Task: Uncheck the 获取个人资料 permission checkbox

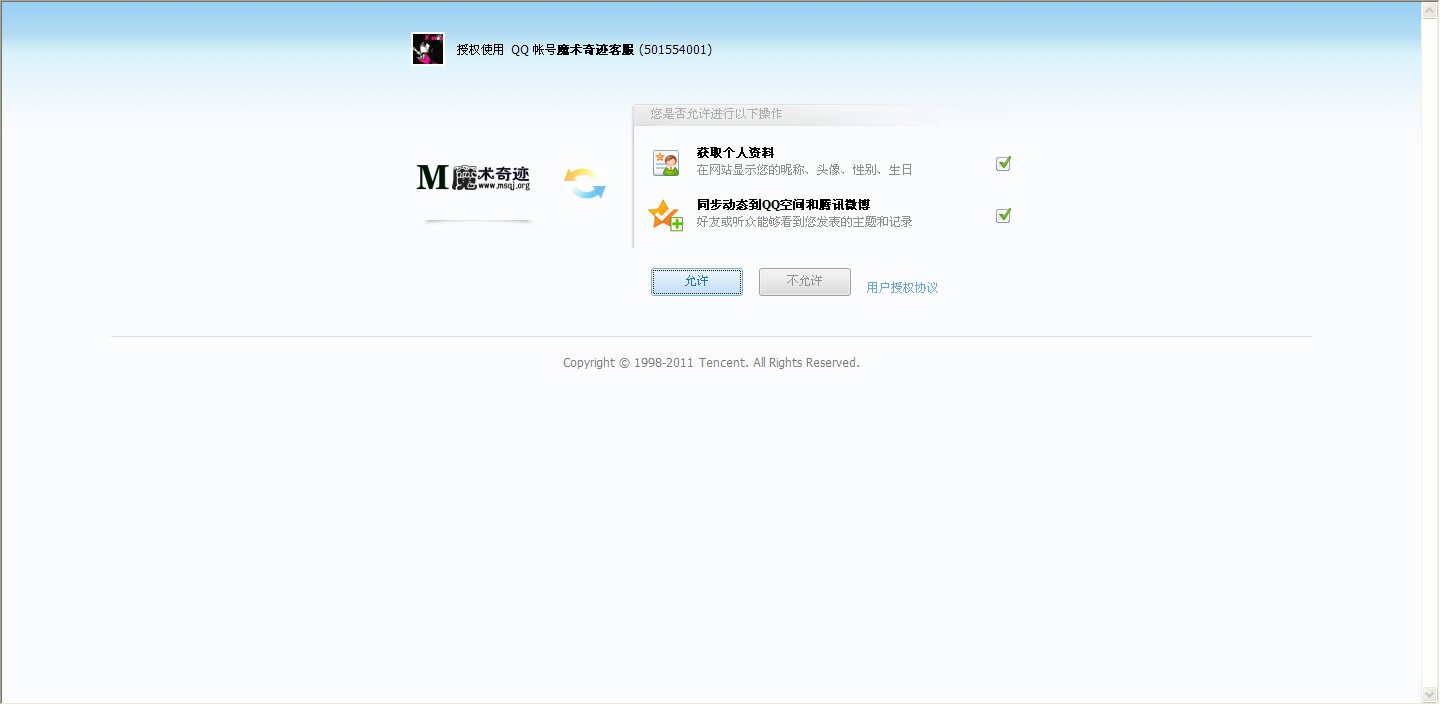Action: click(x=1003, y=164)
